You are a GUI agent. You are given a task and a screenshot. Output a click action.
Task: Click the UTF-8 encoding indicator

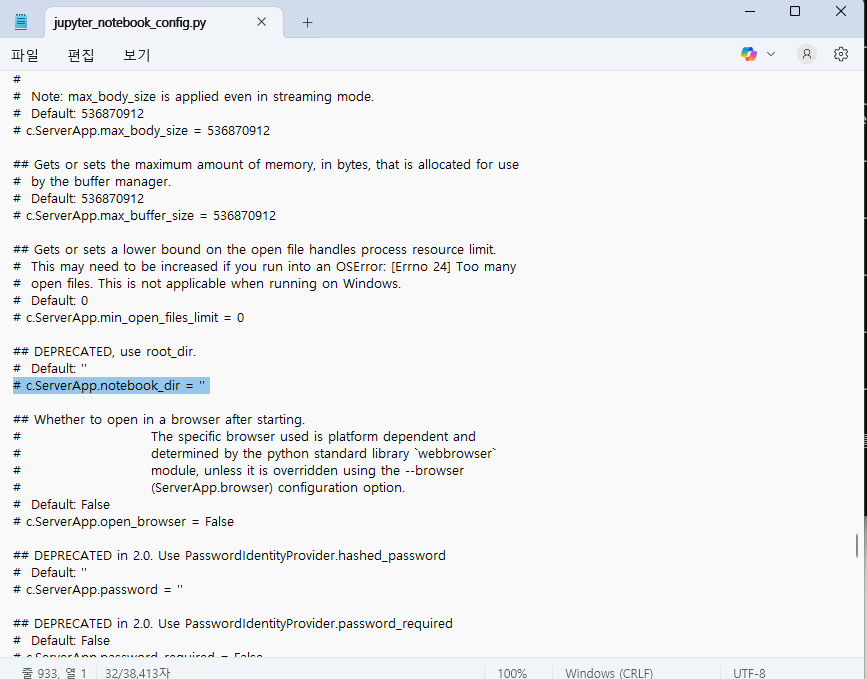point(749,673)
